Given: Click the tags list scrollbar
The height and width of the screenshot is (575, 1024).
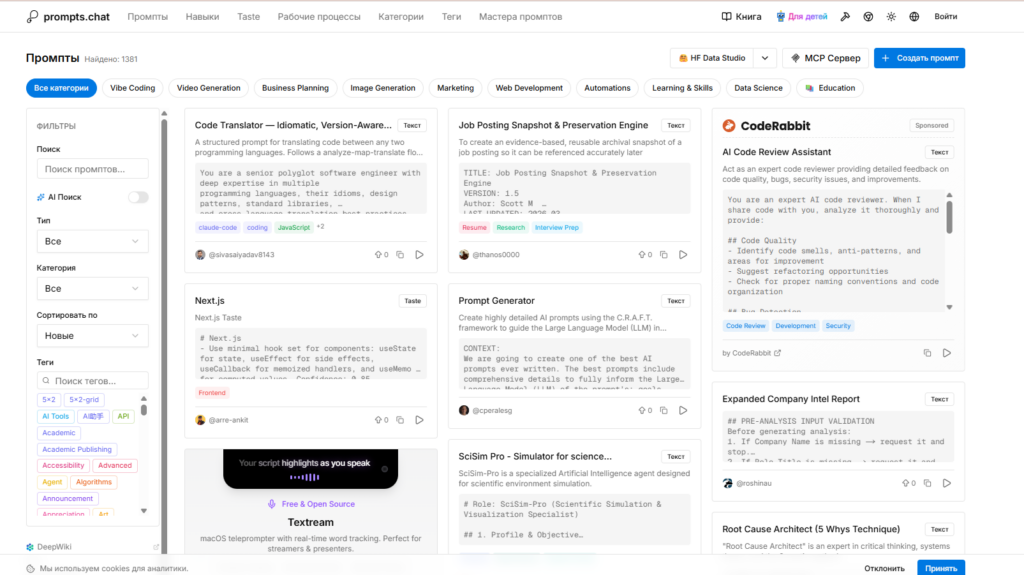Looking at the screenshot, I should [x=144, y=410].
